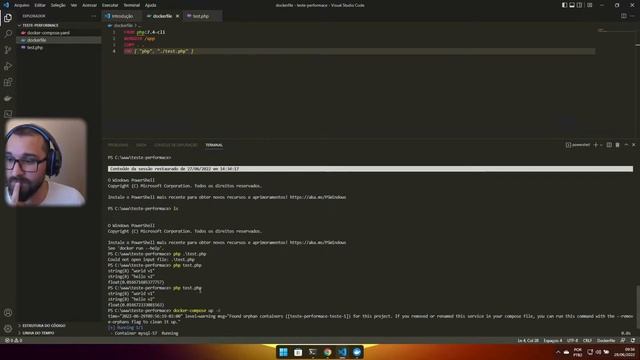Open the Explorer view in activity bar
The height and width of the screenshot is (360, 640).
[8, 18]
